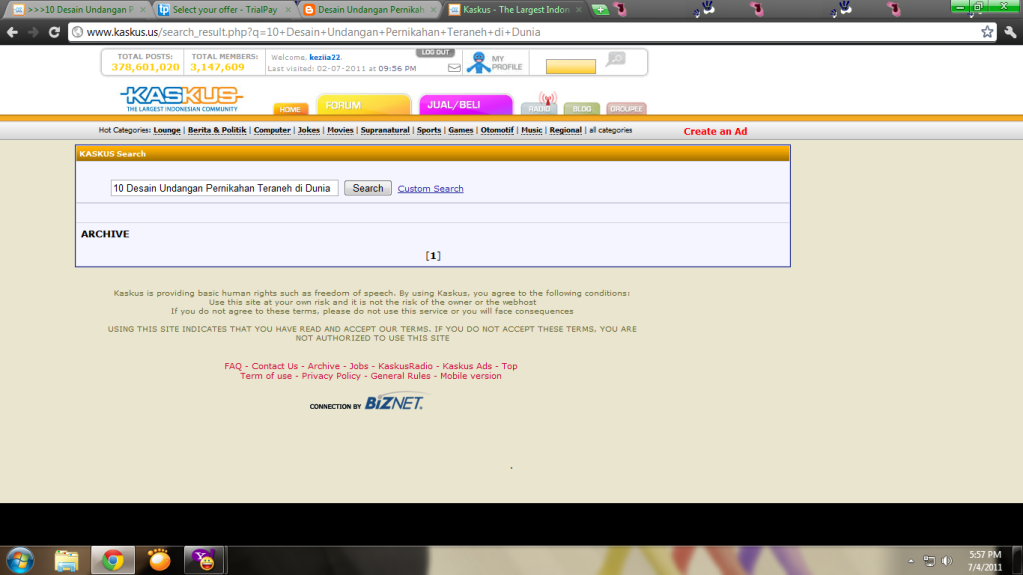Open the Kaskus Ads footer link
The width and height of the screenshot is (1023, 575).
coord(467,366)
